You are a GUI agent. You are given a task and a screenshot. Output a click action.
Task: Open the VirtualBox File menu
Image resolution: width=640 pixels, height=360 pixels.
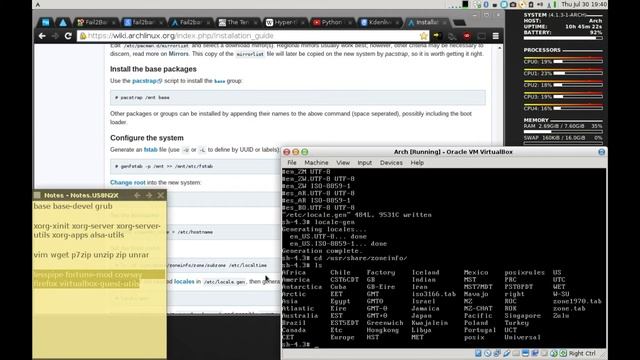pos(292,162)
